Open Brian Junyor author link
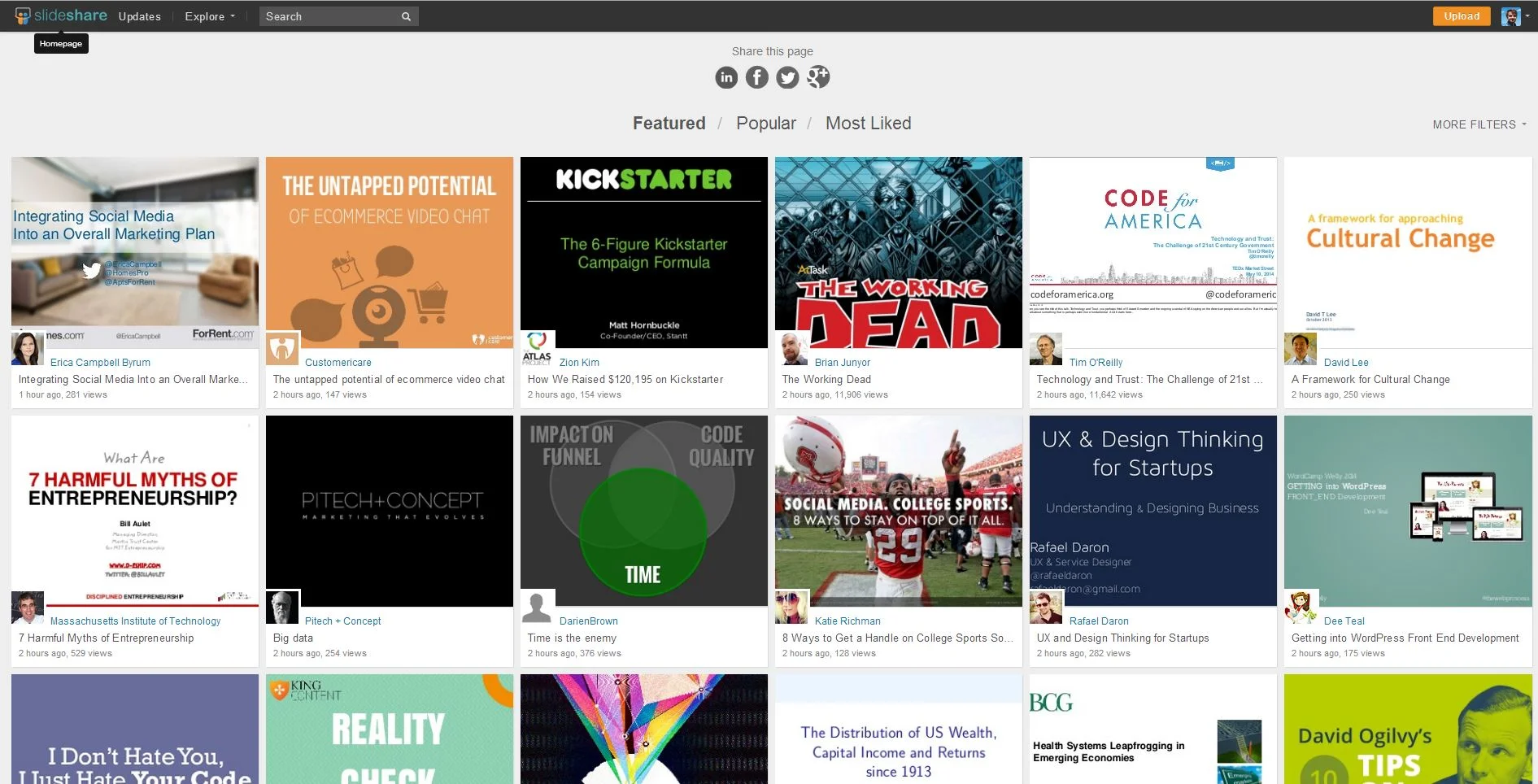This screenshot has width=1538, height=784. coord(842,363)
